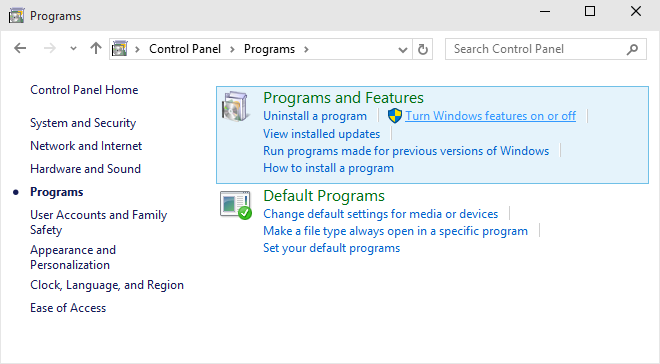The width and height of the screenshot is (660, 364).
Task: Select Programs in the left sidebar
Action: 57,192
